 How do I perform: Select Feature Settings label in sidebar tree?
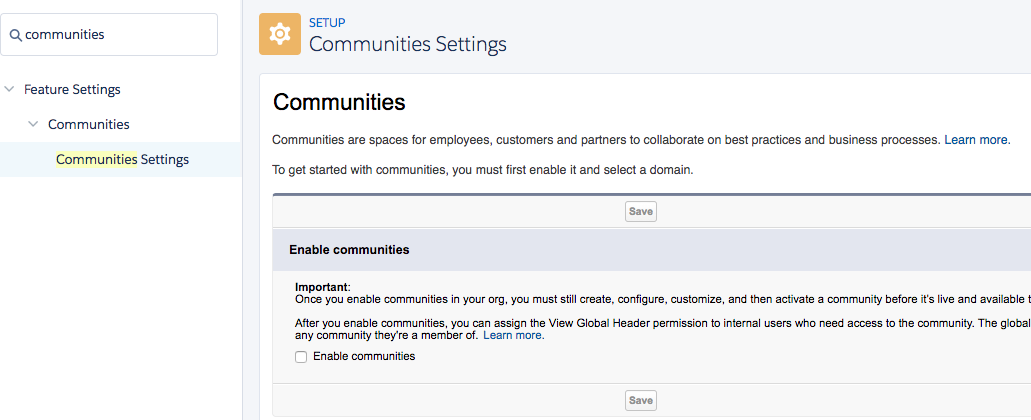[72, 89]
